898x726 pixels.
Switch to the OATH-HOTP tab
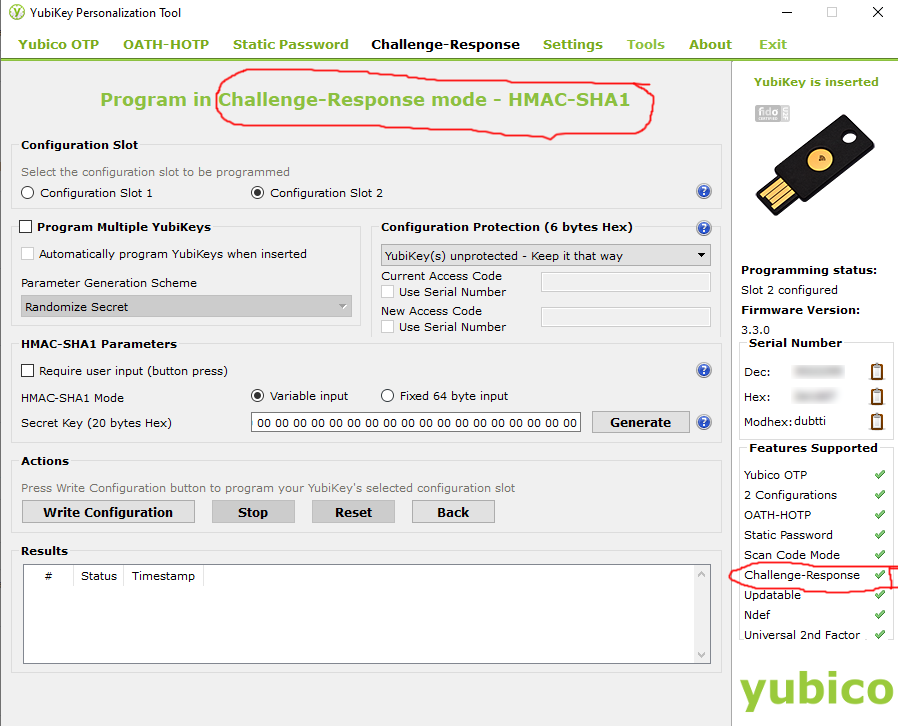[x=165, y=44]
